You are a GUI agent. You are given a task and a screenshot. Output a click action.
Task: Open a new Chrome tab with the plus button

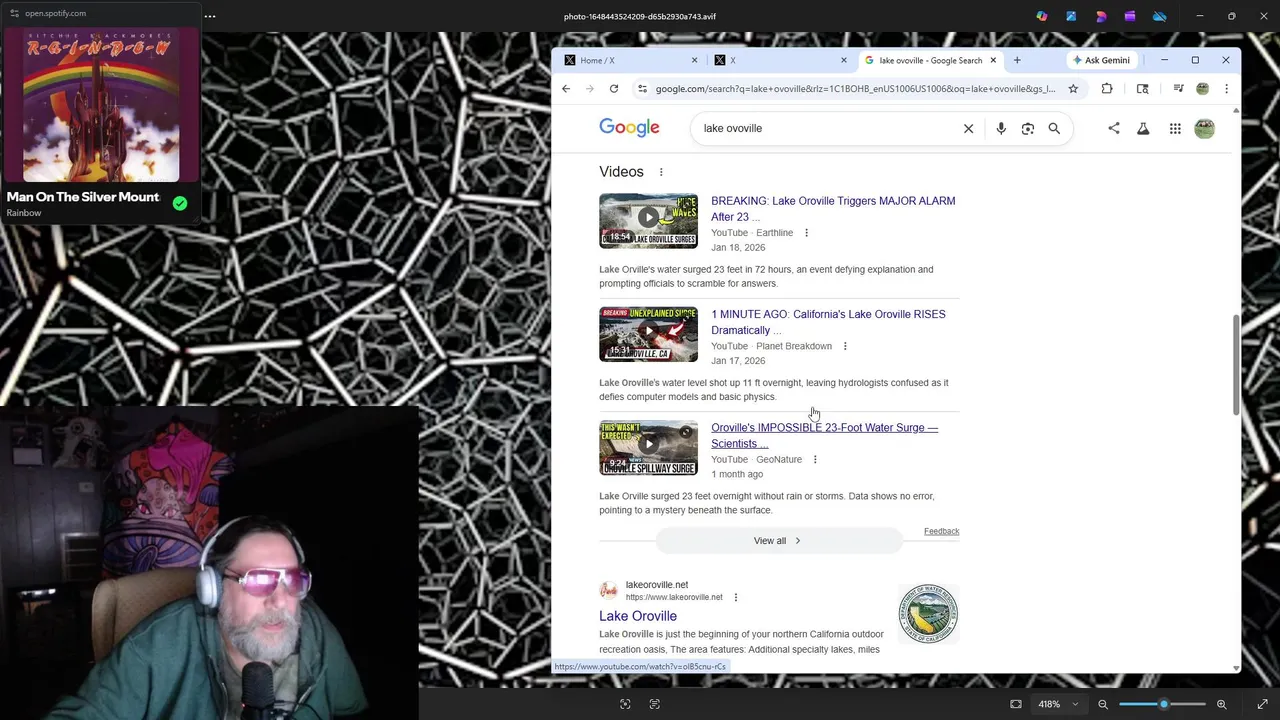click(x=1017, y=60)
